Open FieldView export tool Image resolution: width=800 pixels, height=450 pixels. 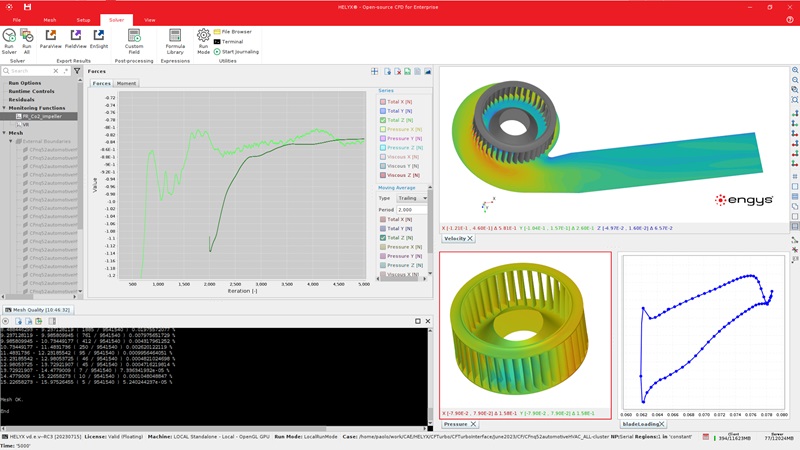[x=75, y=37]
